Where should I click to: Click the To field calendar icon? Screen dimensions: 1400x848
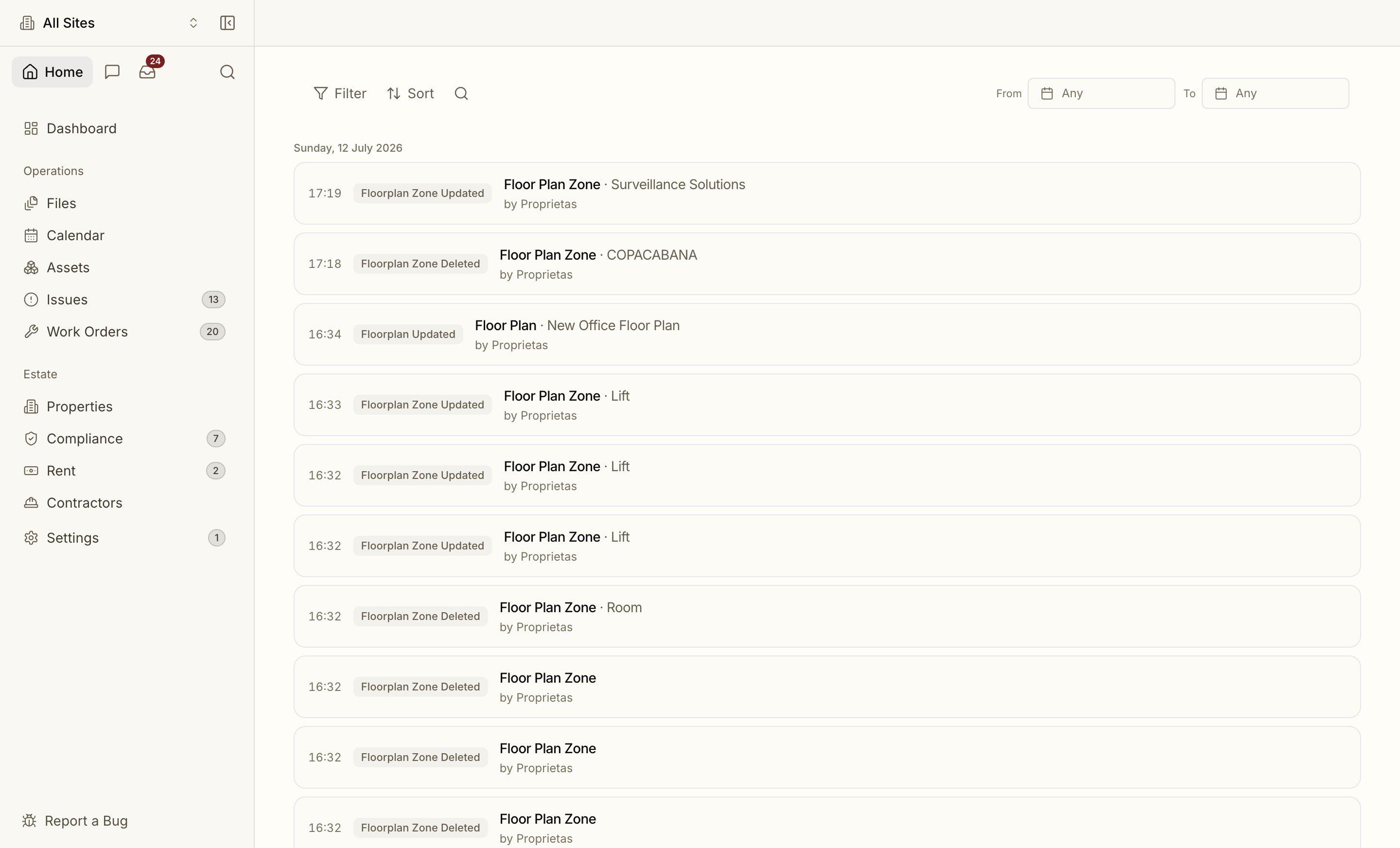(1221, 93)
